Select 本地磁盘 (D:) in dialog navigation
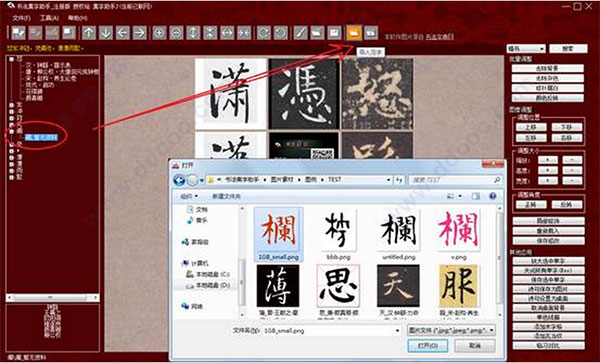Screen dimensions: 600x363 click(x=208, y=285)
